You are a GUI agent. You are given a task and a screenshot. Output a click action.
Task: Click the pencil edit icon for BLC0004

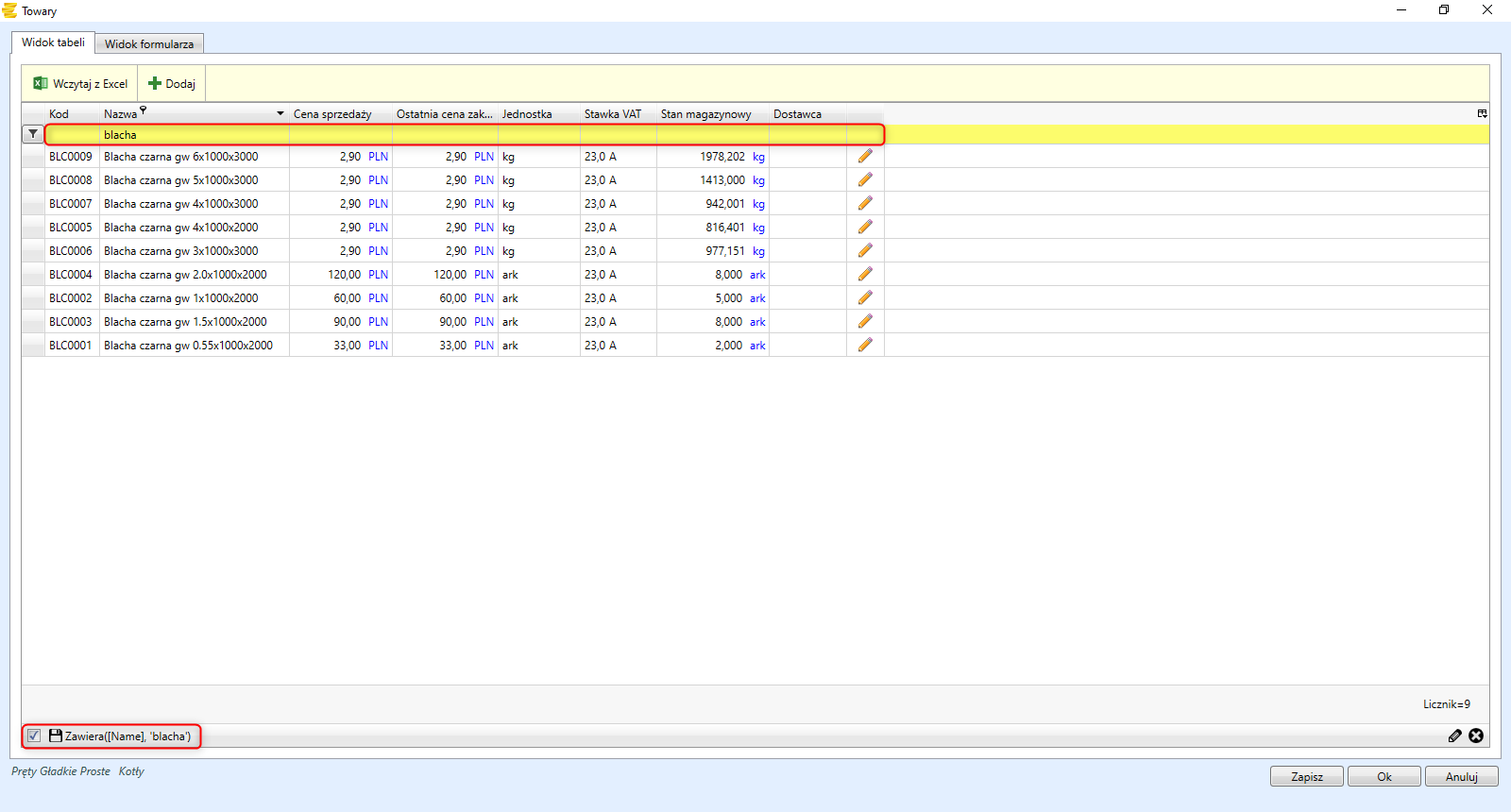pyautogui.click(x=865, y=274)
